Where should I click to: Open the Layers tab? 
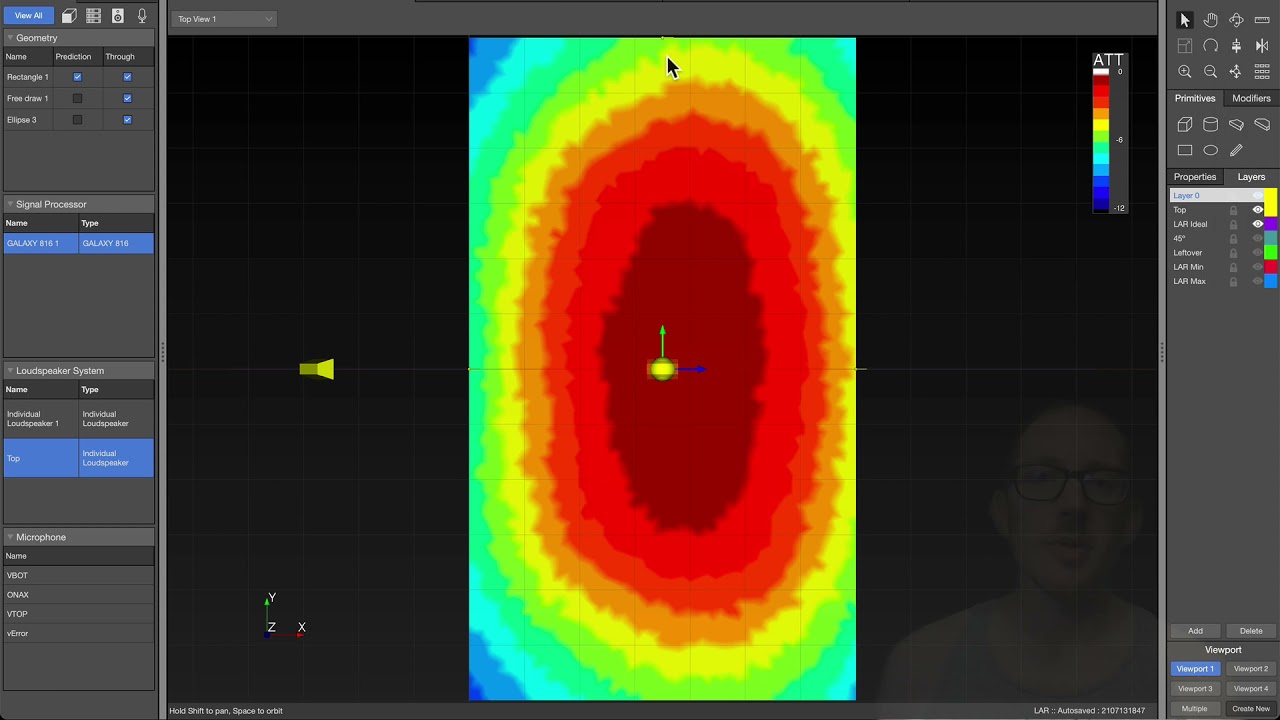click(x=1251, y=177)
